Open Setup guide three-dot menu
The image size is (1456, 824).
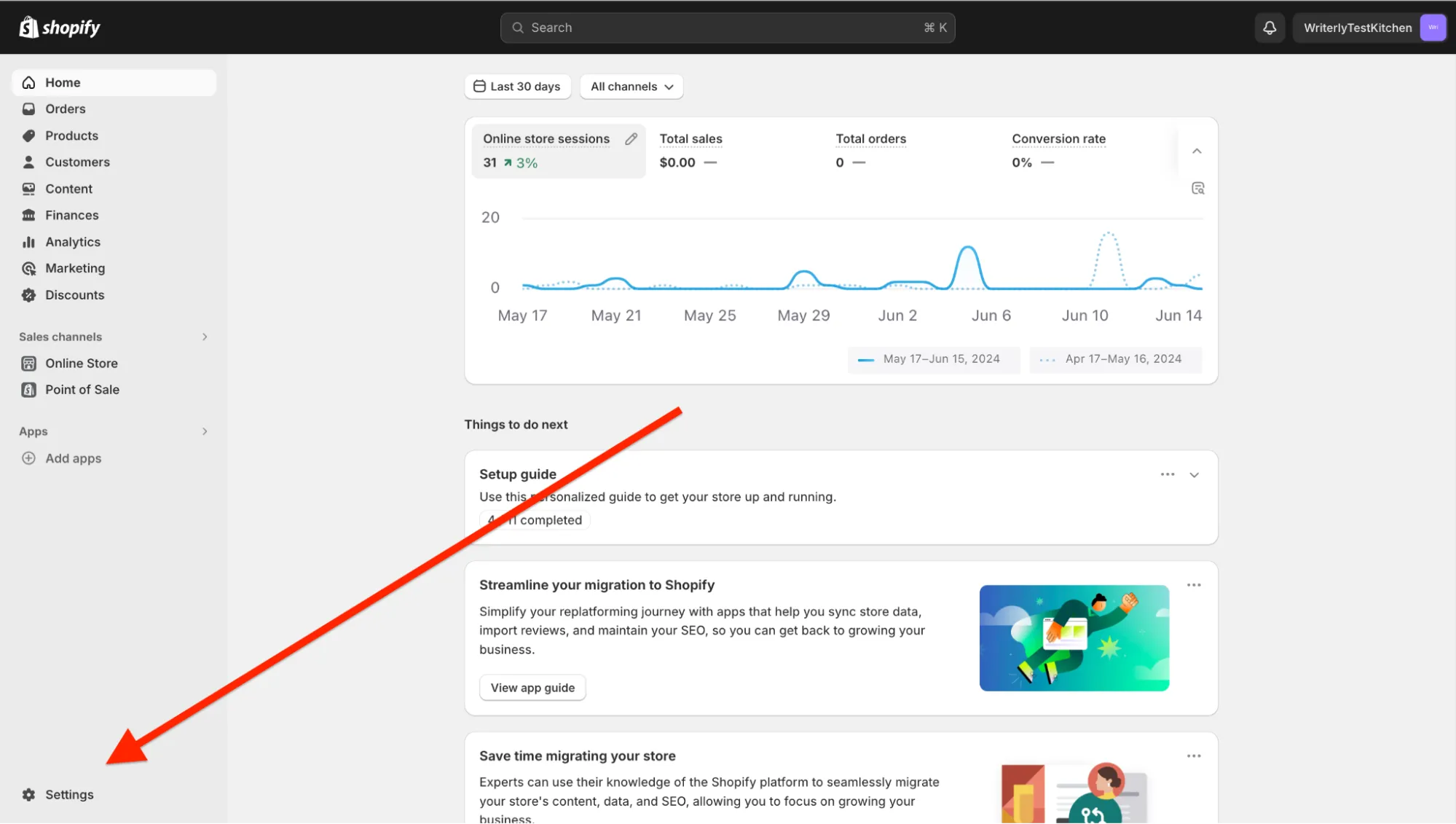point(1168,474)
